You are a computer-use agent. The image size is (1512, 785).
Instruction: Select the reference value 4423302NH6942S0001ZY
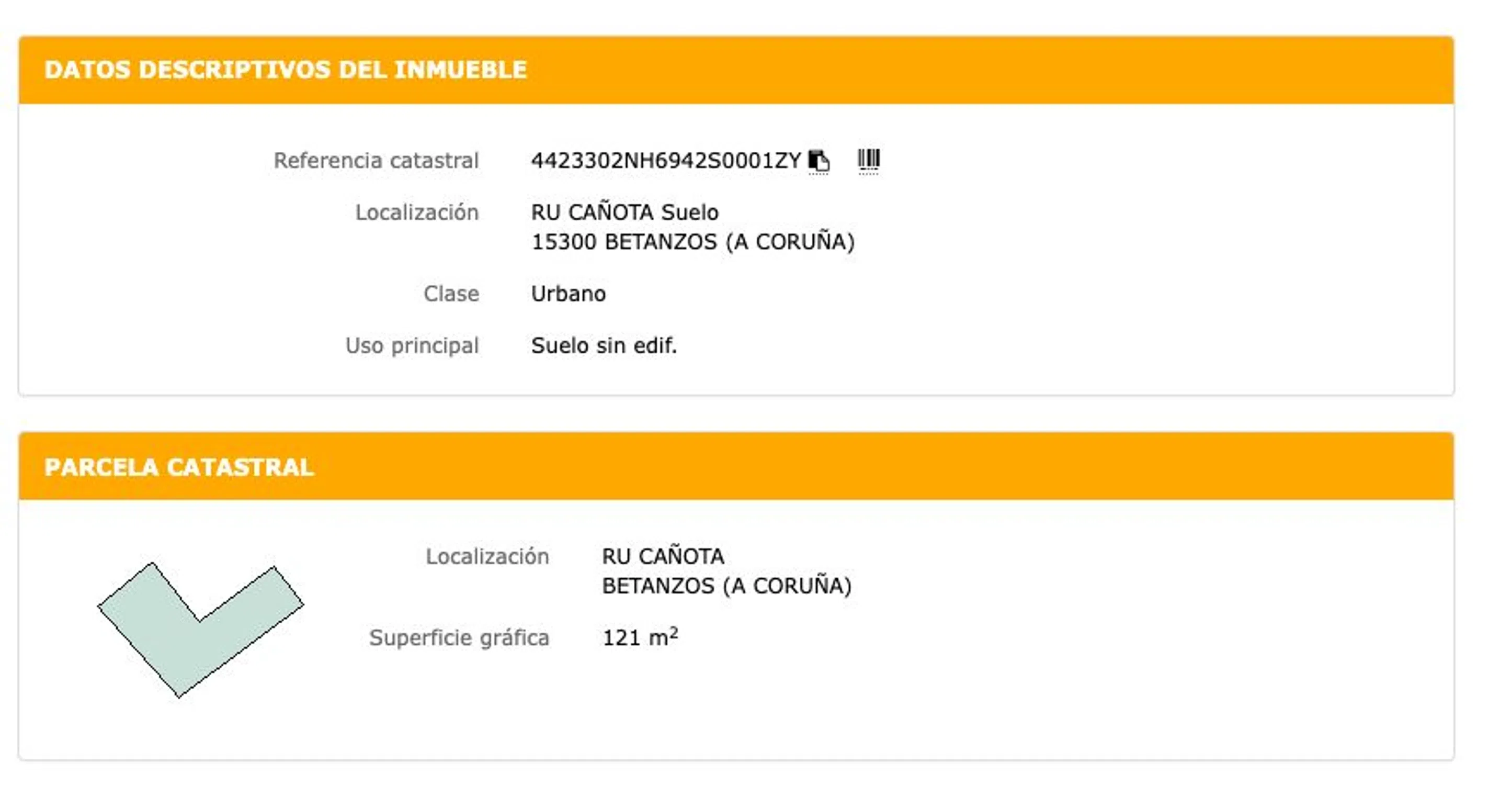pos(666,160)
